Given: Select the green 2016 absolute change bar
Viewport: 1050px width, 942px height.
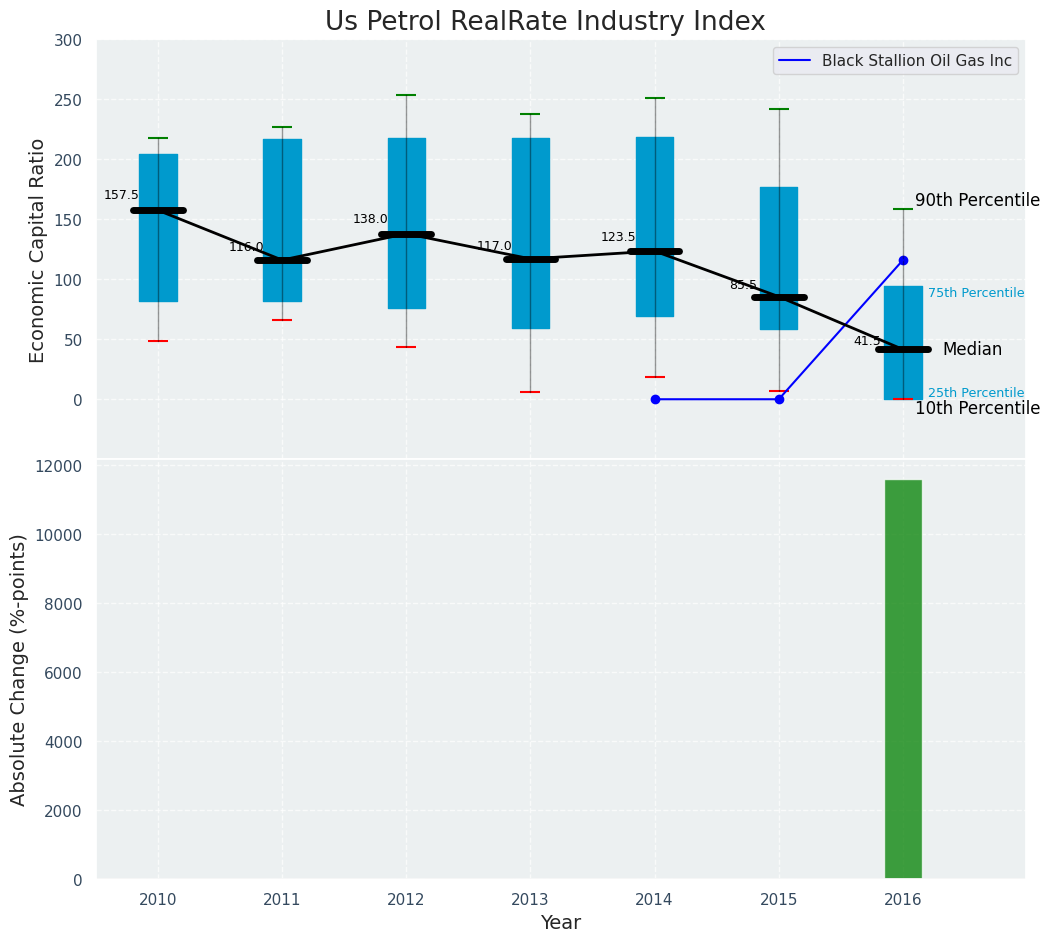Looking at the screenshot, I should 903,679.
